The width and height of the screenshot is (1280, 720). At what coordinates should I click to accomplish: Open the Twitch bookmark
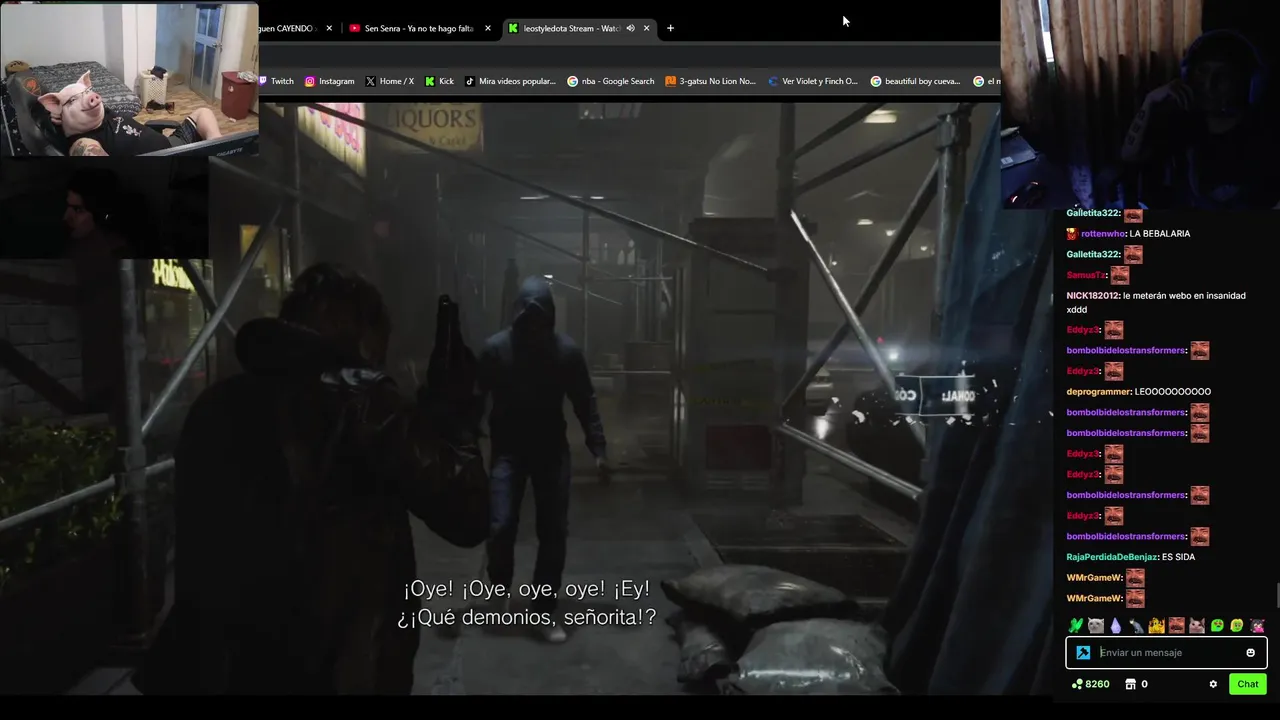(276, 81)
